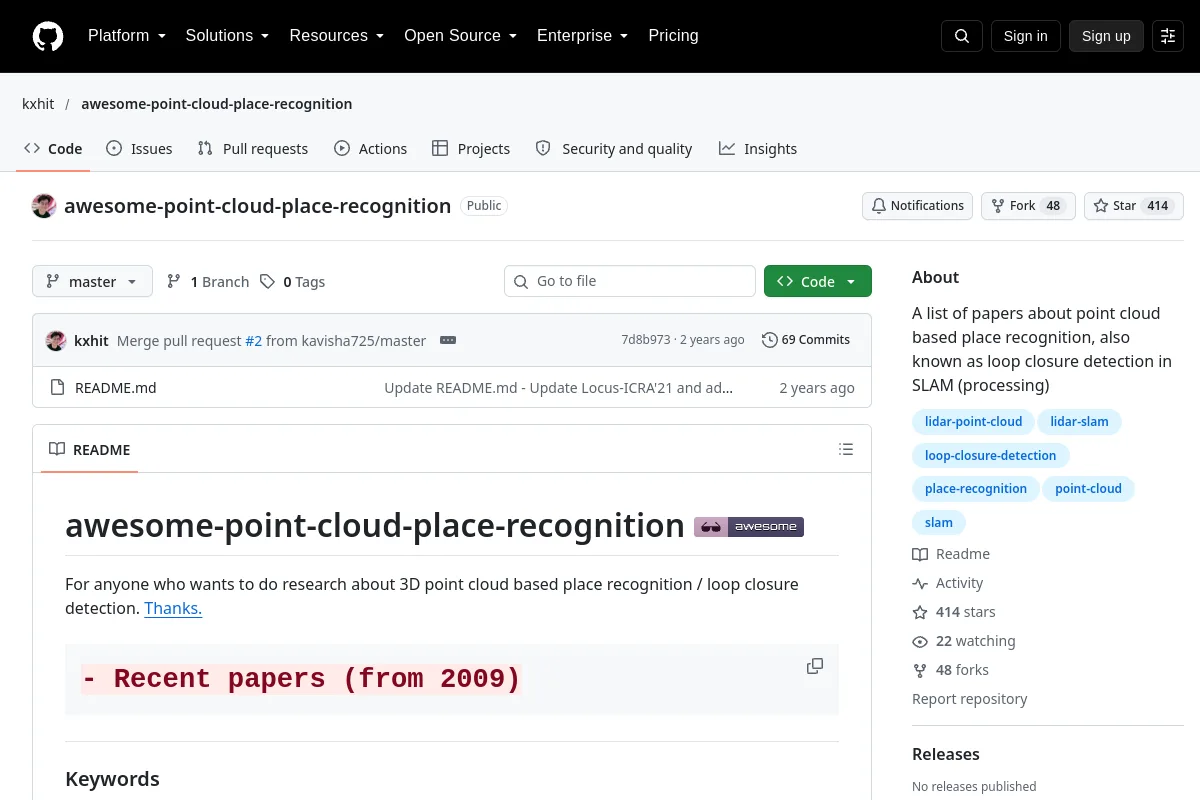Fork the repository with Fork button
Image resolution: width=1200 pixels, height=800 pixels.
[x=1028, y=206]
